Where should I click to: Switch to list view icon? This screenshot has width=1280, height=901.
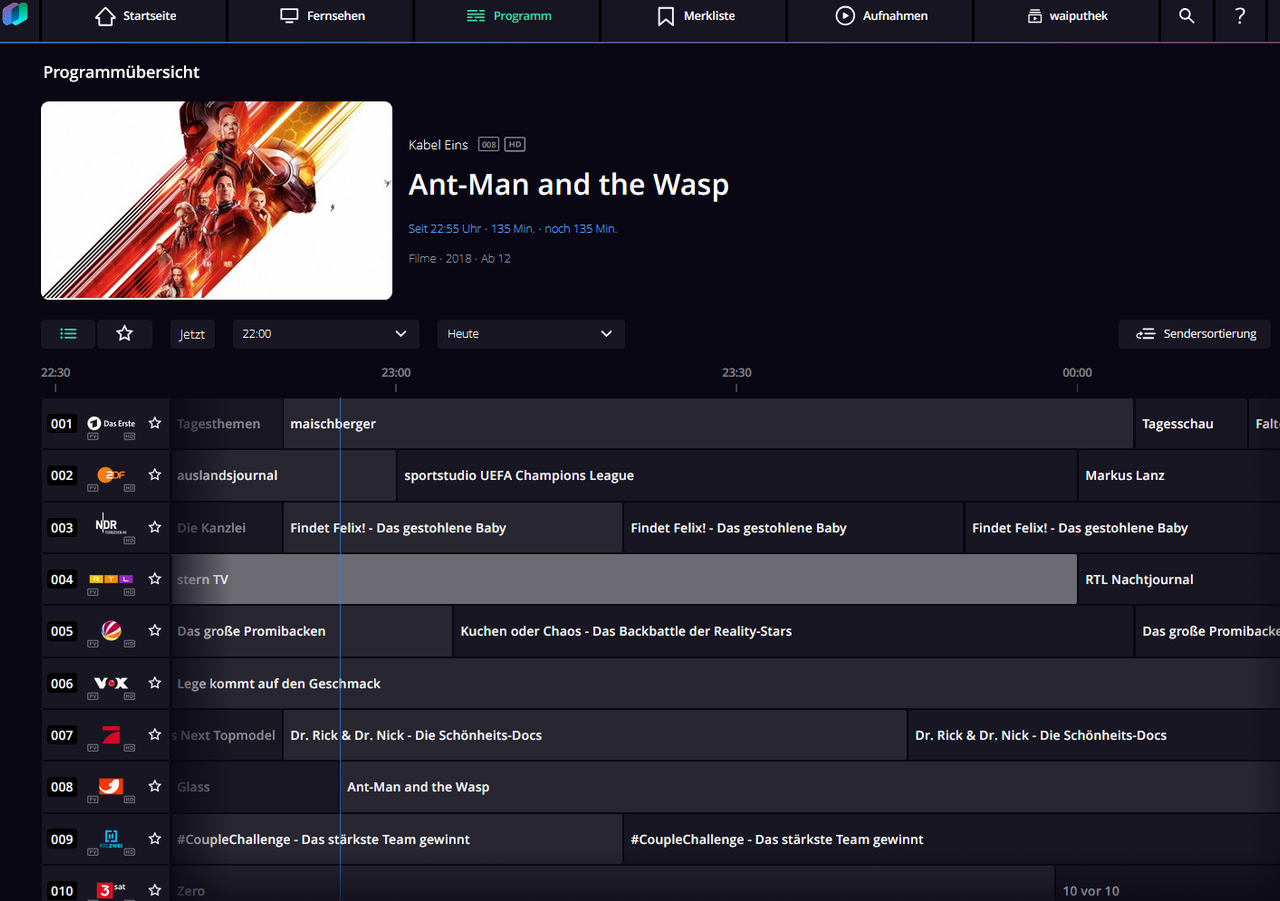68,334
